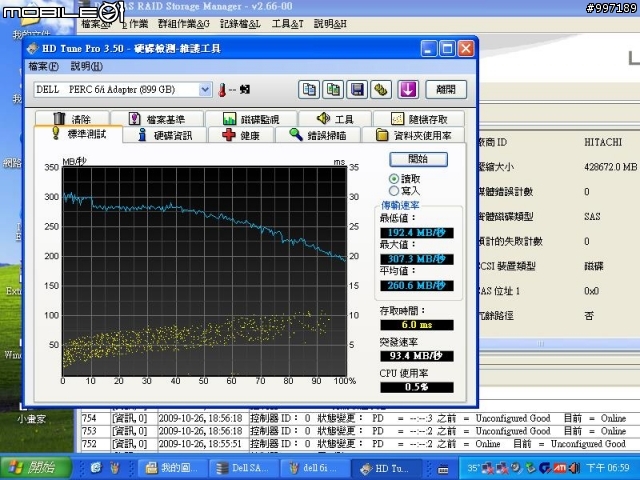Click volume speaker tray icon
The width and height of the screenshot is (640, 480).
click(575, 468)
